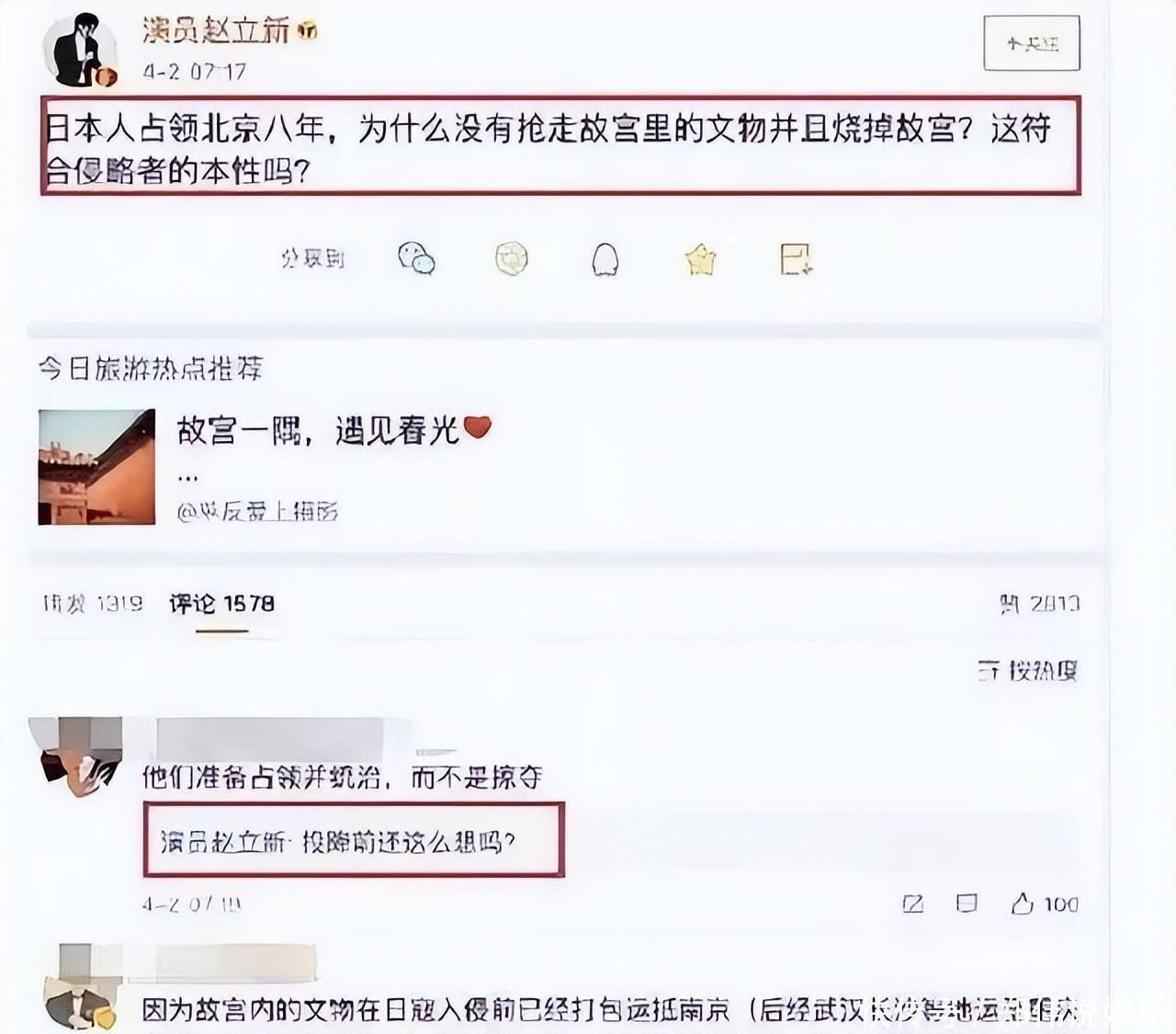
Task: Click 演员赵立新 name in the reply
Action: coord(221,841)
